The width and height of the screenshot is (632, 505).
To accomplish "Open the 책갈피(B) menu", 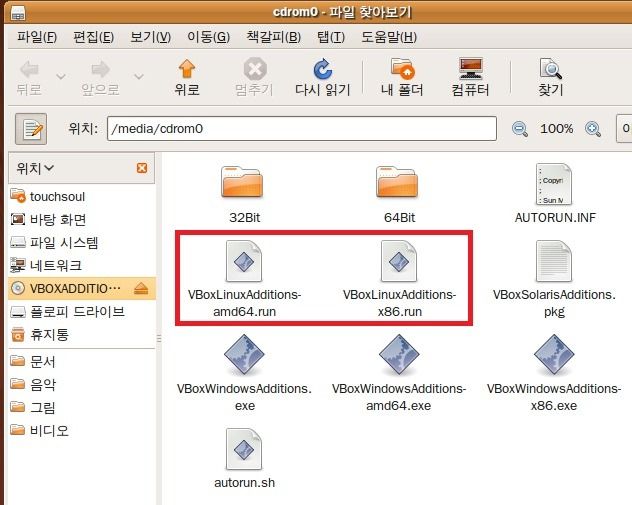I will point(274,37).
